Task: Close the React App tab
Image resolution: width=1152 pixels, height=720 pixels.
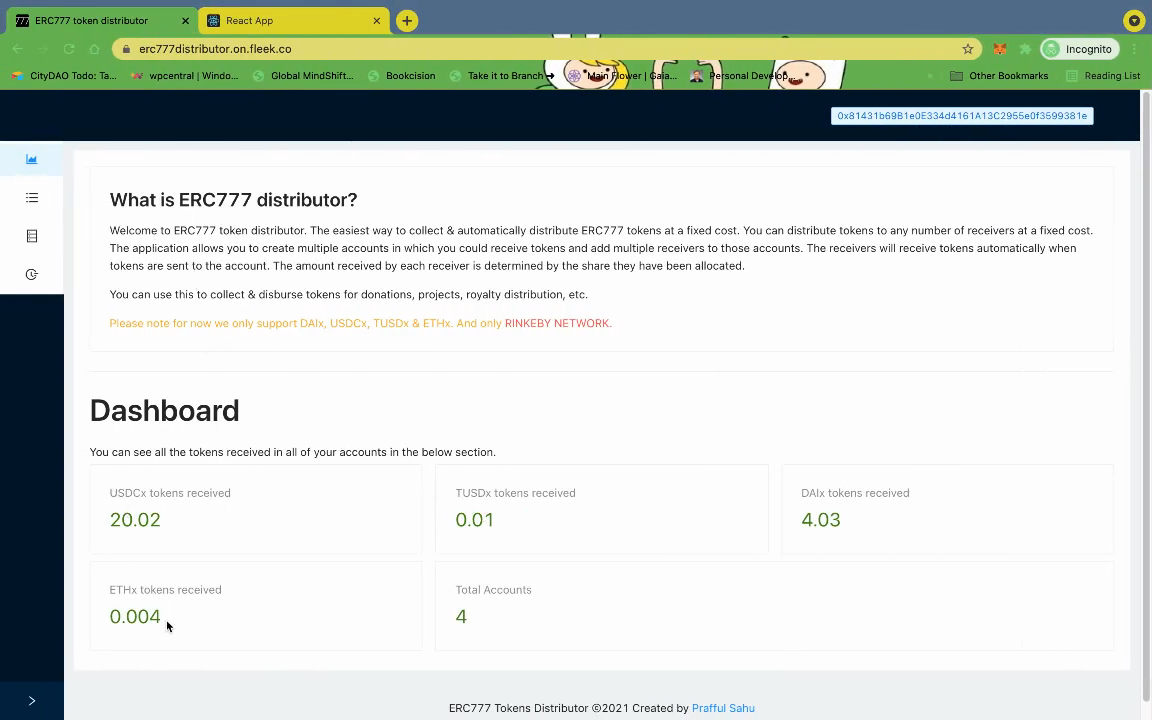Action: coord(376,21)
